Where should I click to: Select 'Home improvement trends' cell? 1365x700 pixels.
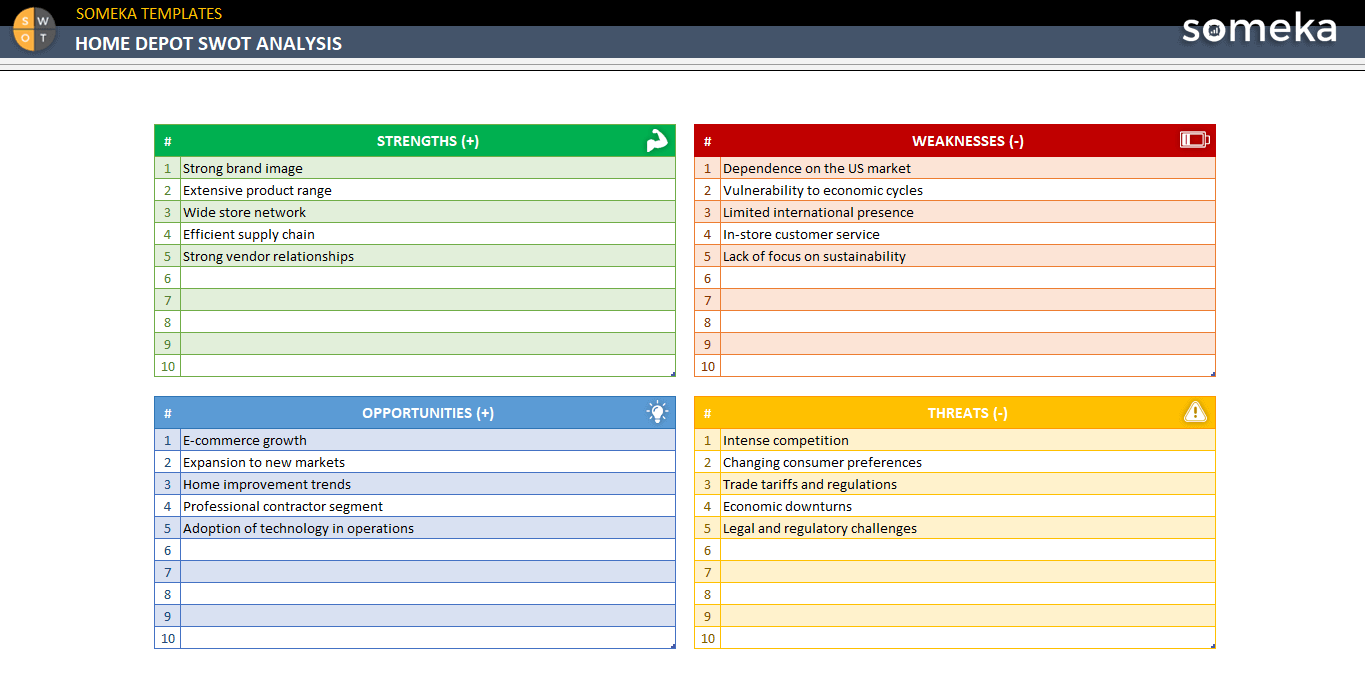(428, 484)
